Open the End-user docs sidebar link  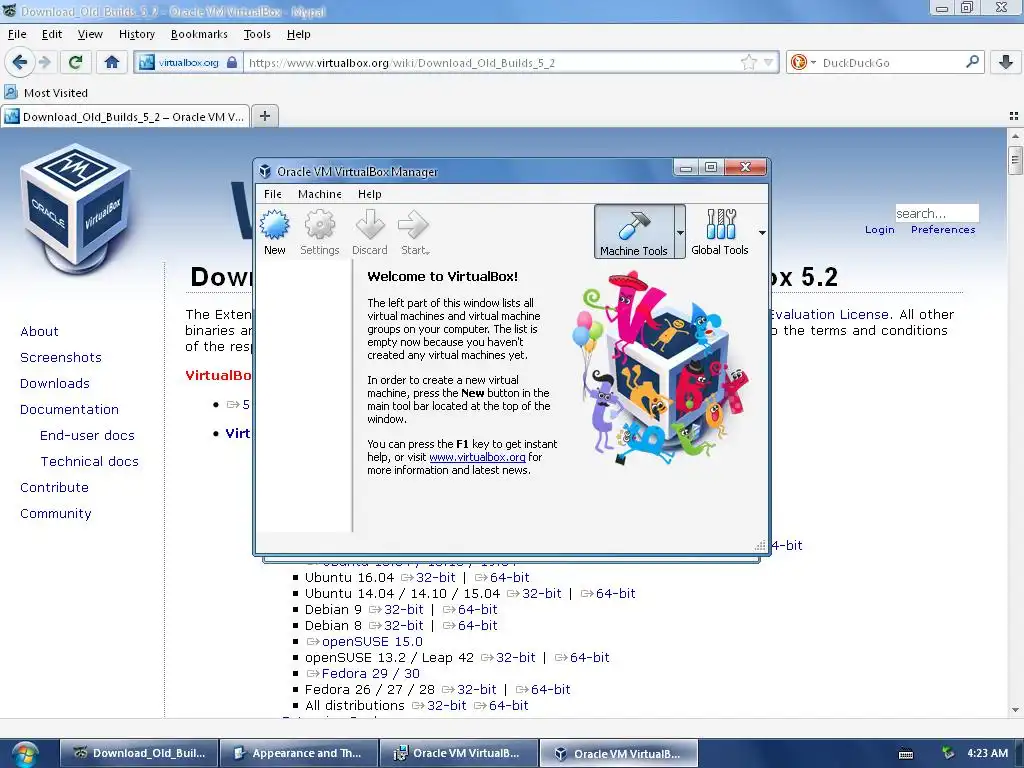[x=87, y=435]
